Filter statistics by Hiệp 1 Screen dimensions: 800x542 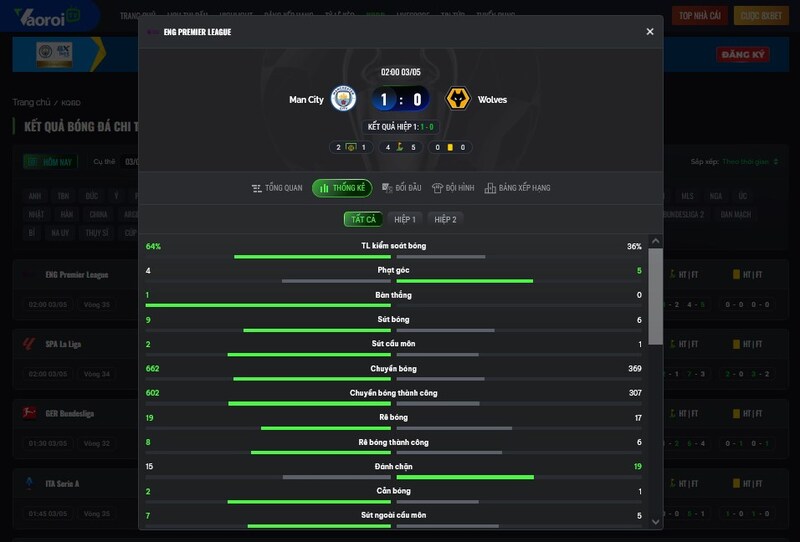pyautogui.click(x=405, y=219)
